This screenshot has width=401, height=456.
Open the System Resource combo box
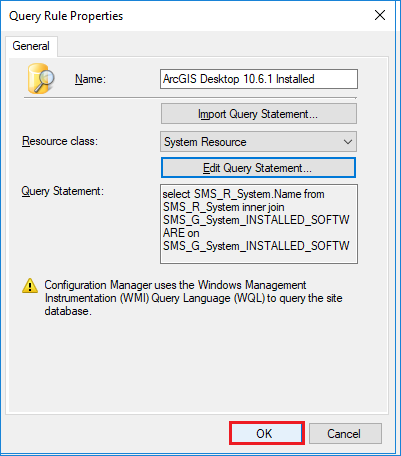(258, 142)
